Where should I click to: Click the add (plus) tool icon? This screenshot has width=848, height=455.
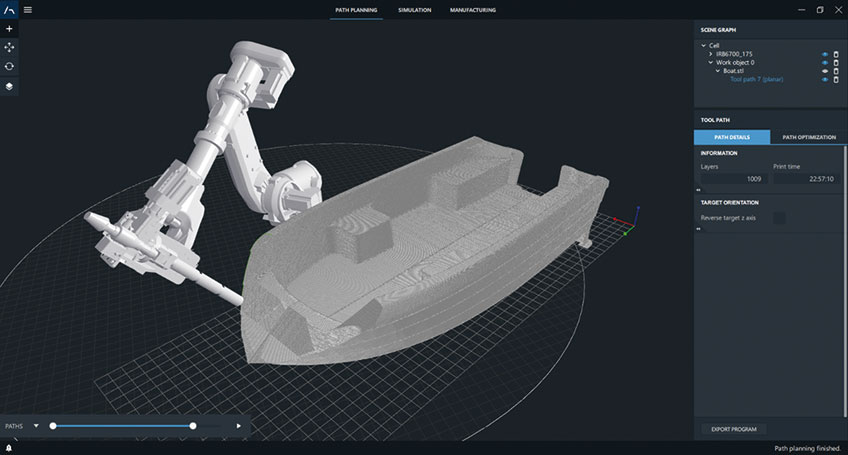[9, 29]
